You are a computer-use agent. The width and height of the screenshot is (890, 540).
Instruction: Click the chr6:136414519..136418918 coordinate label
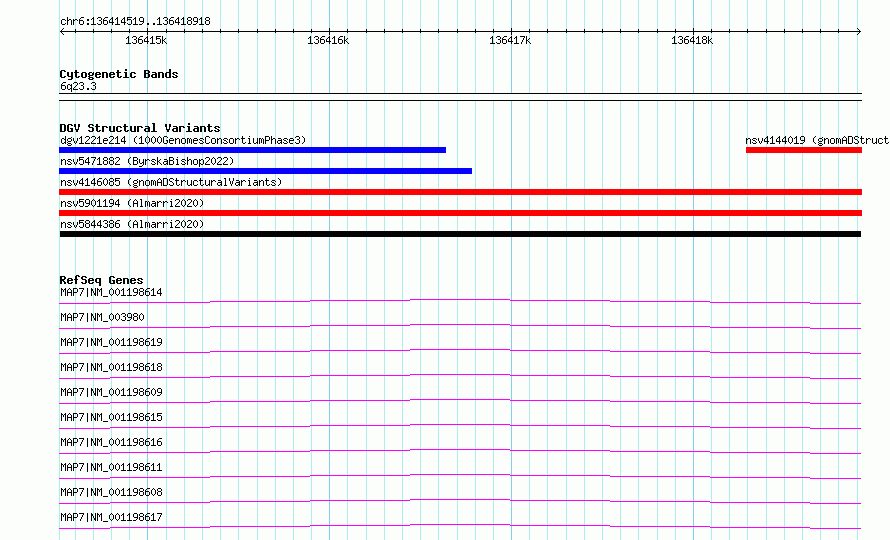(x=135, y=21)
